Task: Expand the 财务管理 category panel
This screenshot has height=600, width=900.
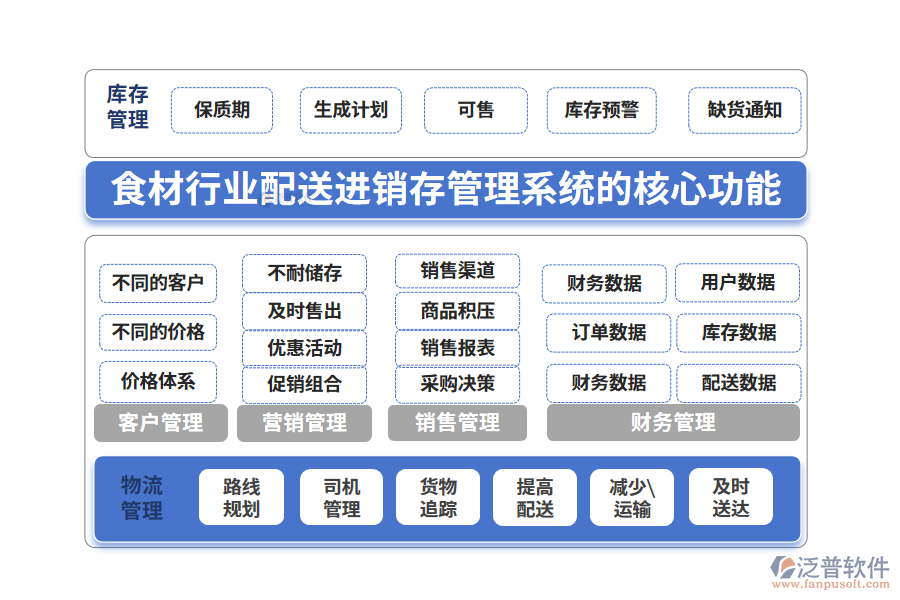Action: pos(673,422)
